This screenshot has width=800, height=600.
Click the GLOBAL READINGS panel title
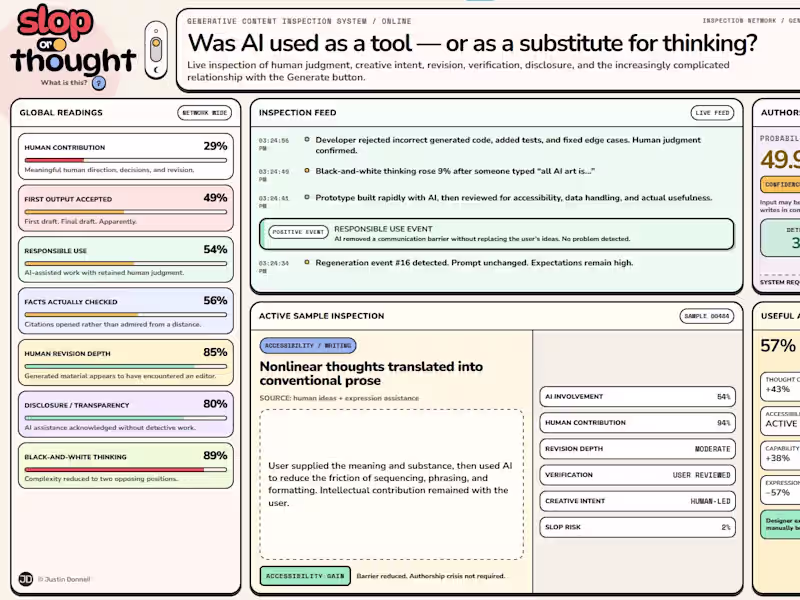61,113
